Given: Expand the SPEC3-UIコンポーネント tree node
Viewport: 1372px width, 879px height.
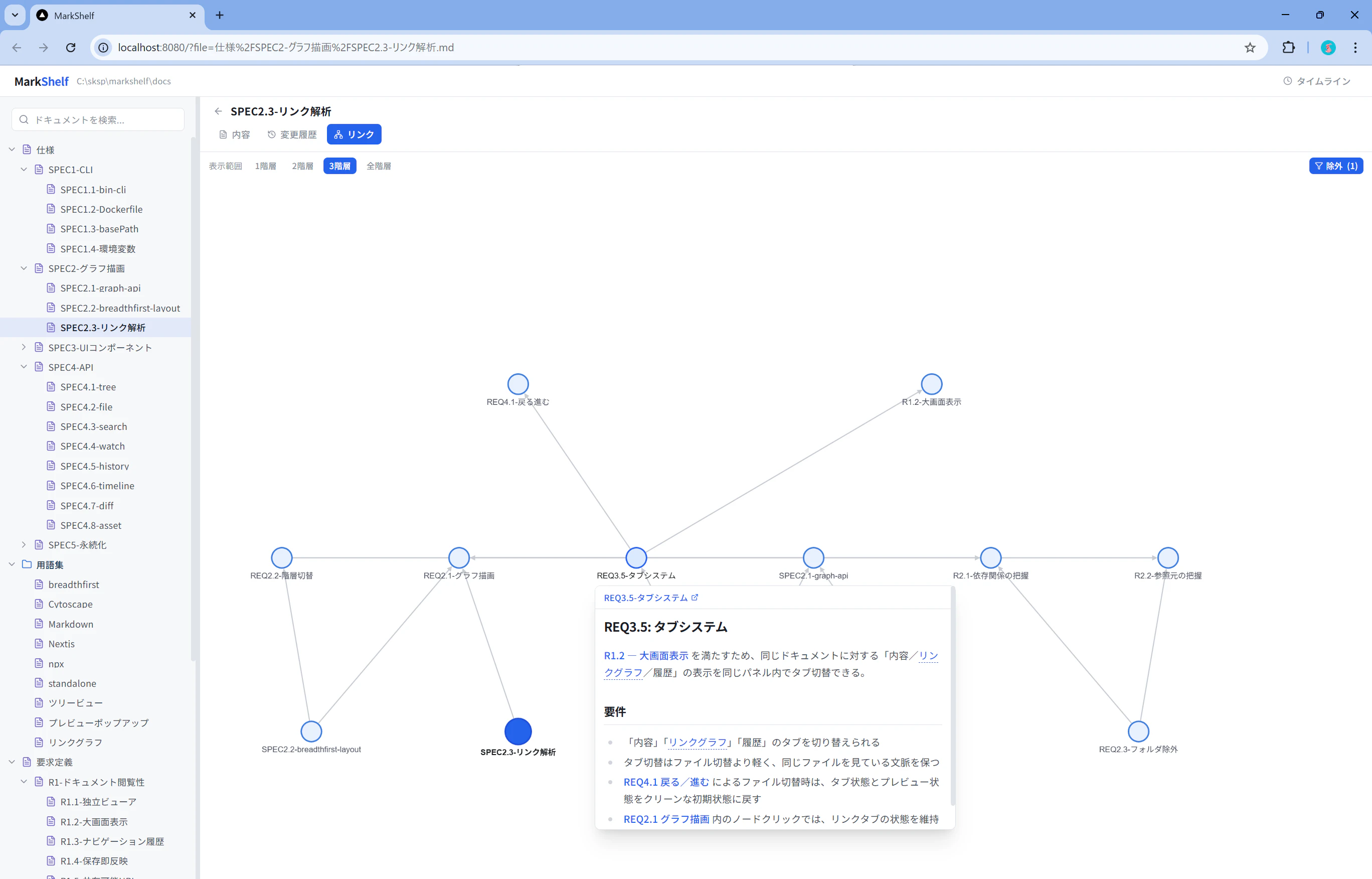Looking at the screenshot, I should (24, 347).
